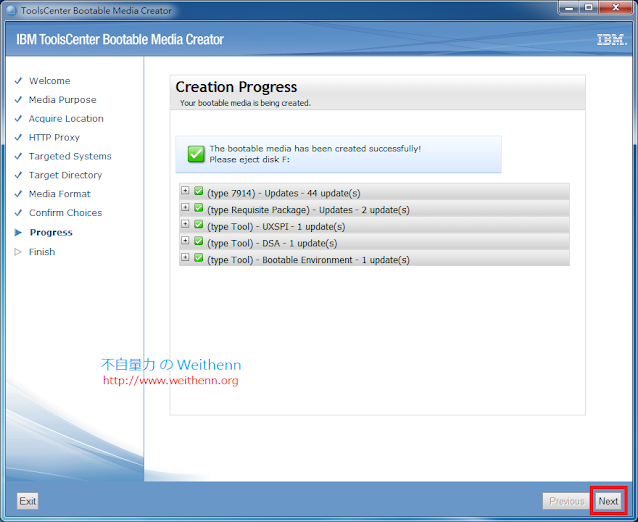Click the checkmark beside Welcome step
Screen dimensions: 638x522
[x=18, y=81]
